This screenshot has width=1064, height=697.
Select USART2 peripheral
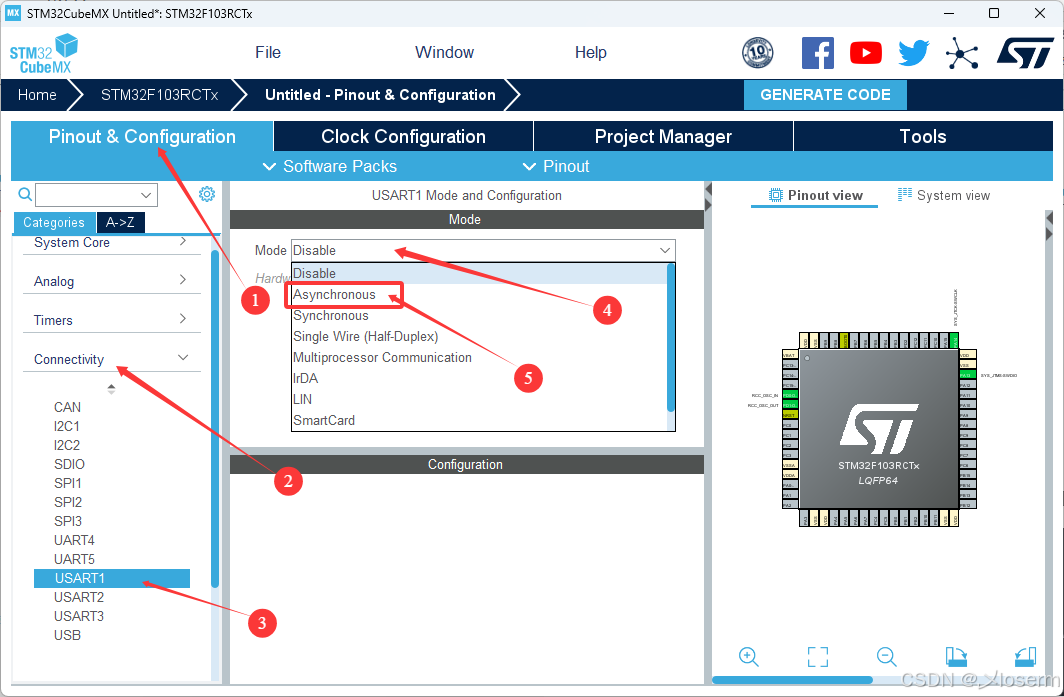pos(79,597)
